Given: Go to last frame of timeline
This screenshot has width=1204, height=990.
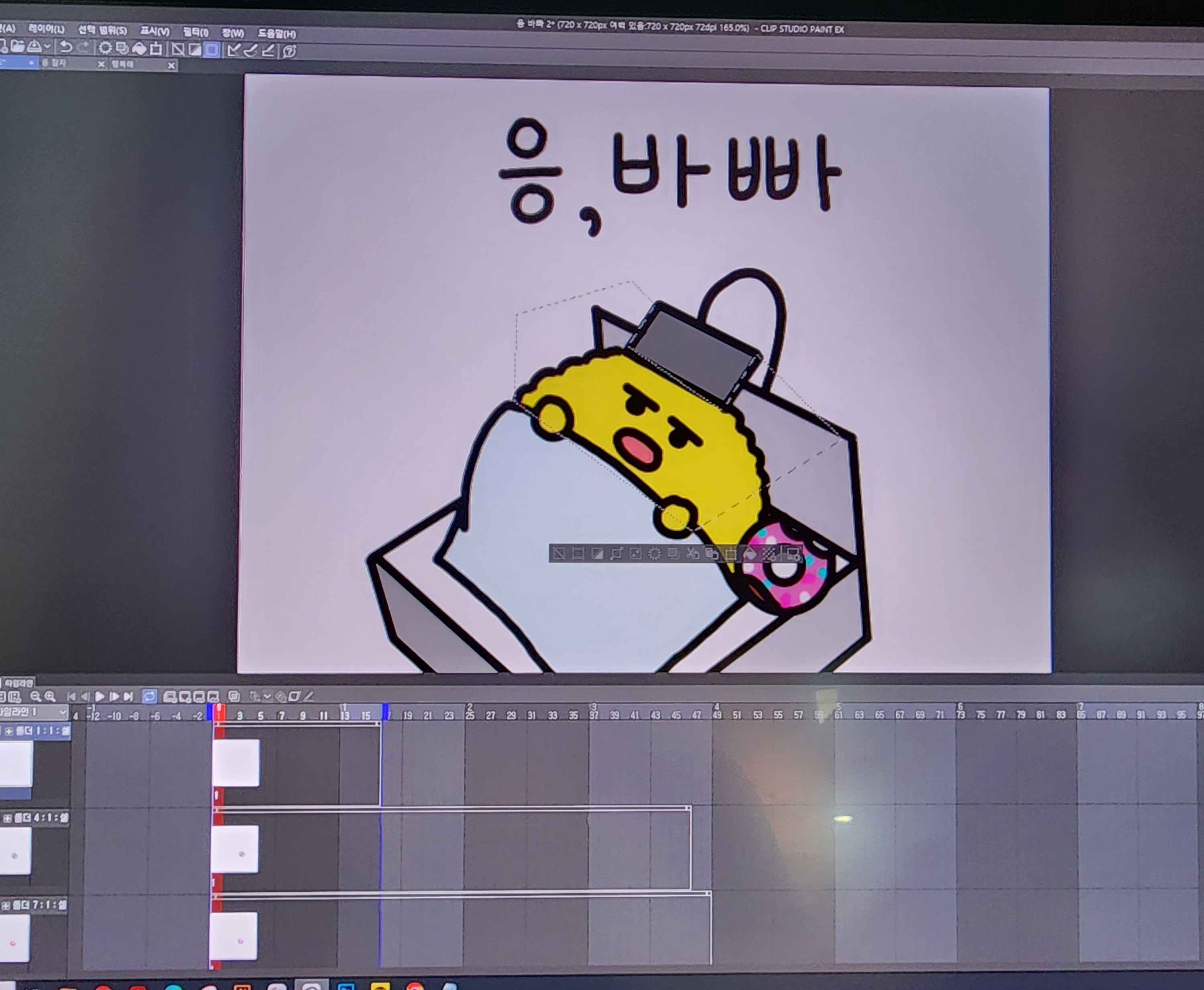Looking at the screenshot, I should click(128, 696).
